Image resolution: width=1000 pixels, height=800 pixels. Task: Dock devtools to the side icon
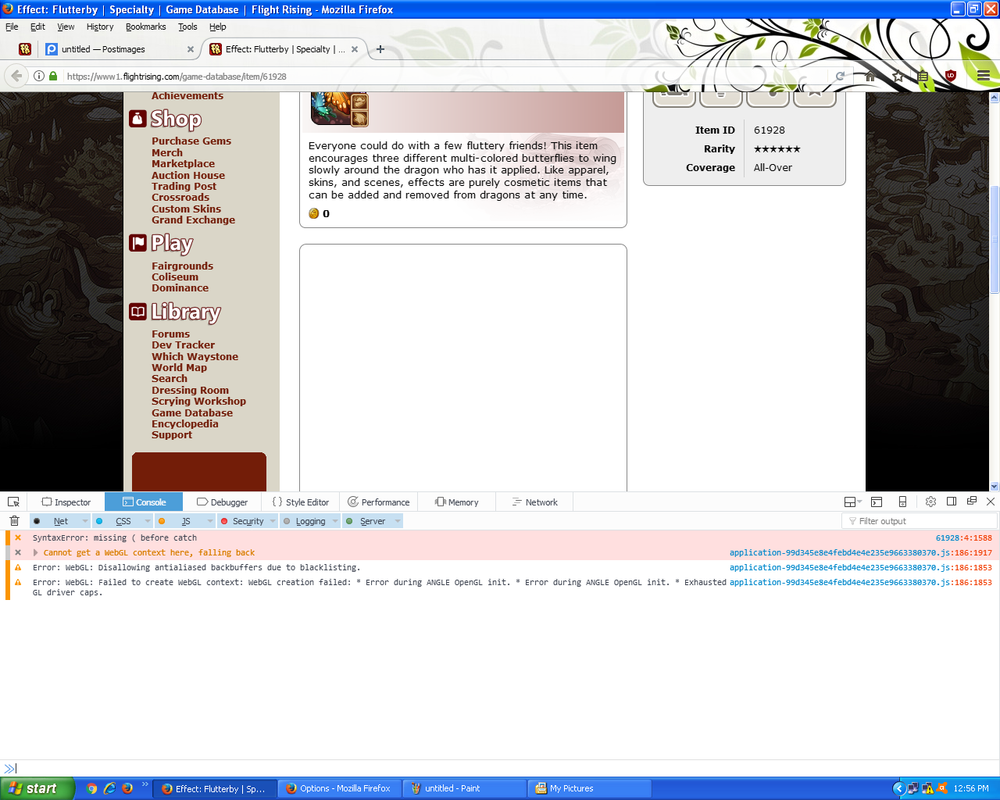[952, 501]
